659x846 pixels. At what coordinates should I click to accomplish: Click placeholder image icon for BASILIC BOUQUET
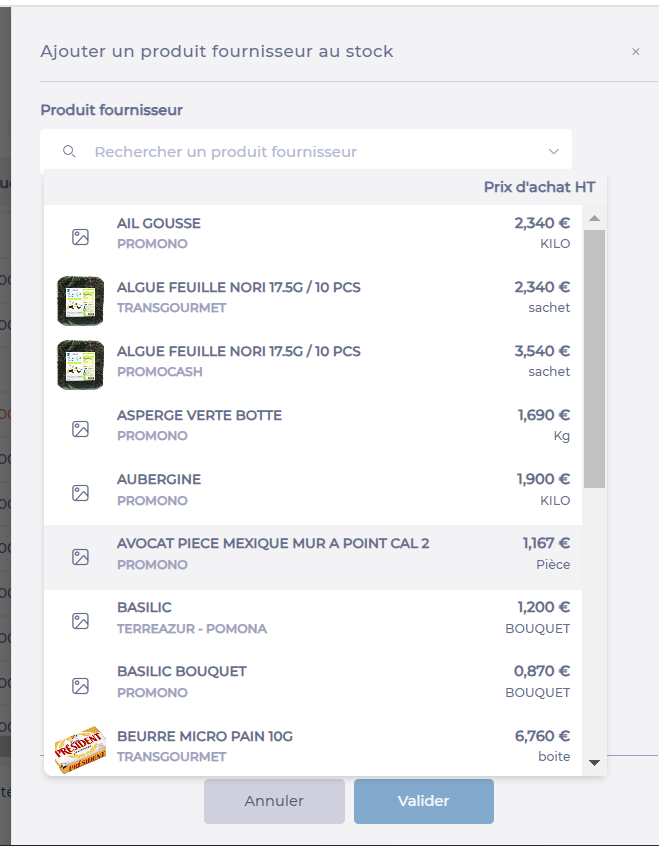coord(80,686)
